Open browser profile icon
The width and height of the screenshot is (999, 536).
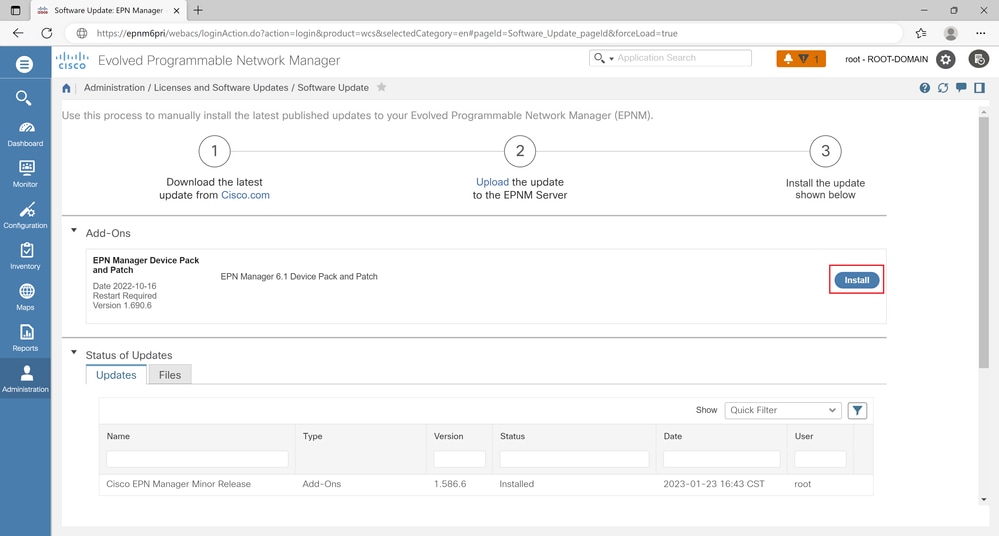pos(951,33)
